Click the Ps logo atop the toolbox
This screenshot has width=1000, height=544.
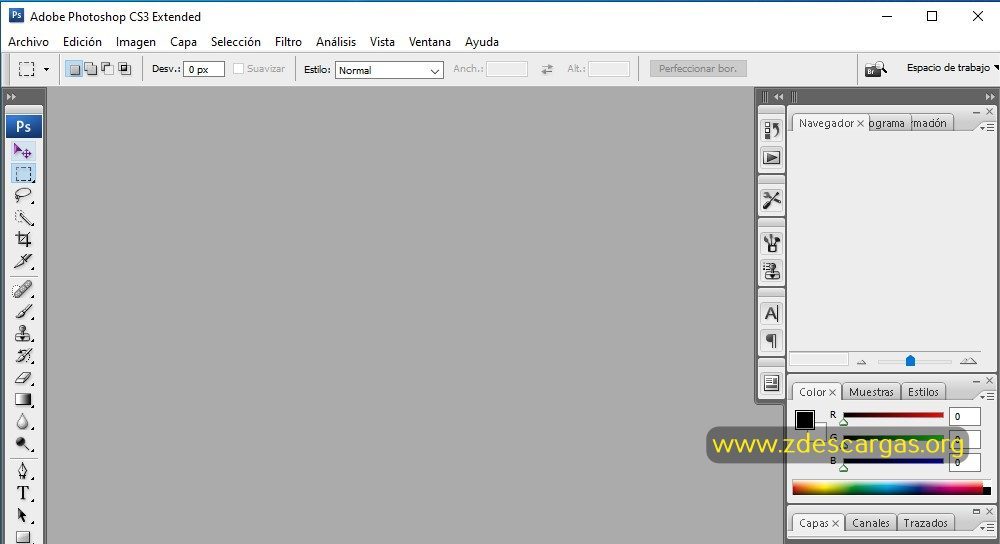24,126
